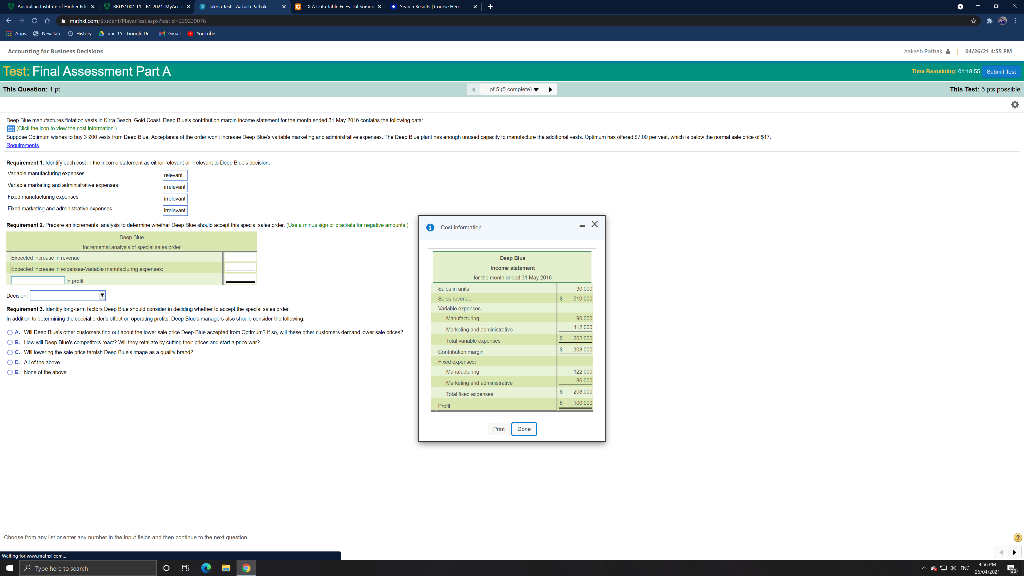Open variable manufacturing expenses relevance dropdown

175,175
